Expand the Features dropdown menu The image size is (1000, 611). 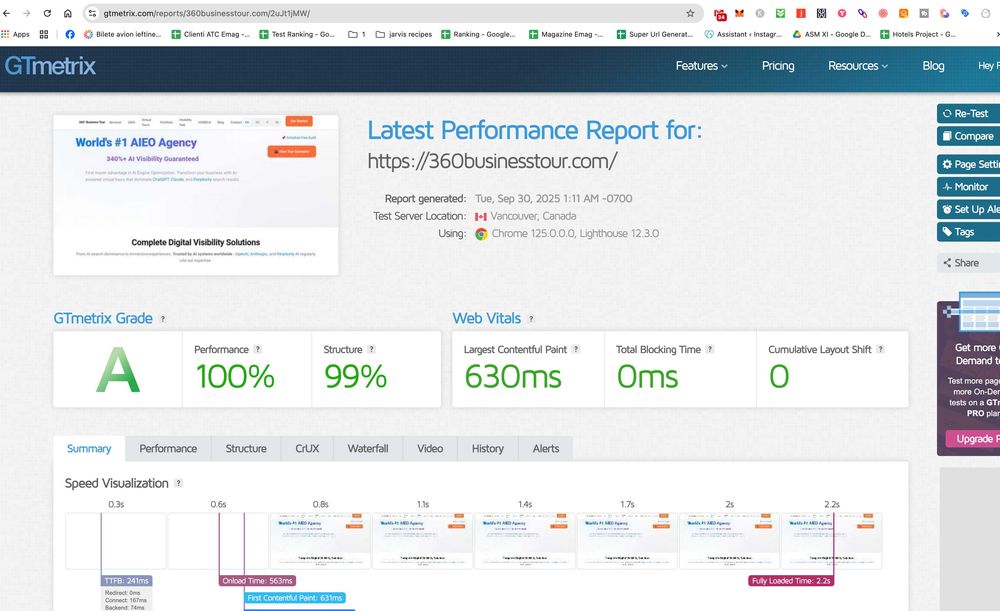[x=701, y=66]
